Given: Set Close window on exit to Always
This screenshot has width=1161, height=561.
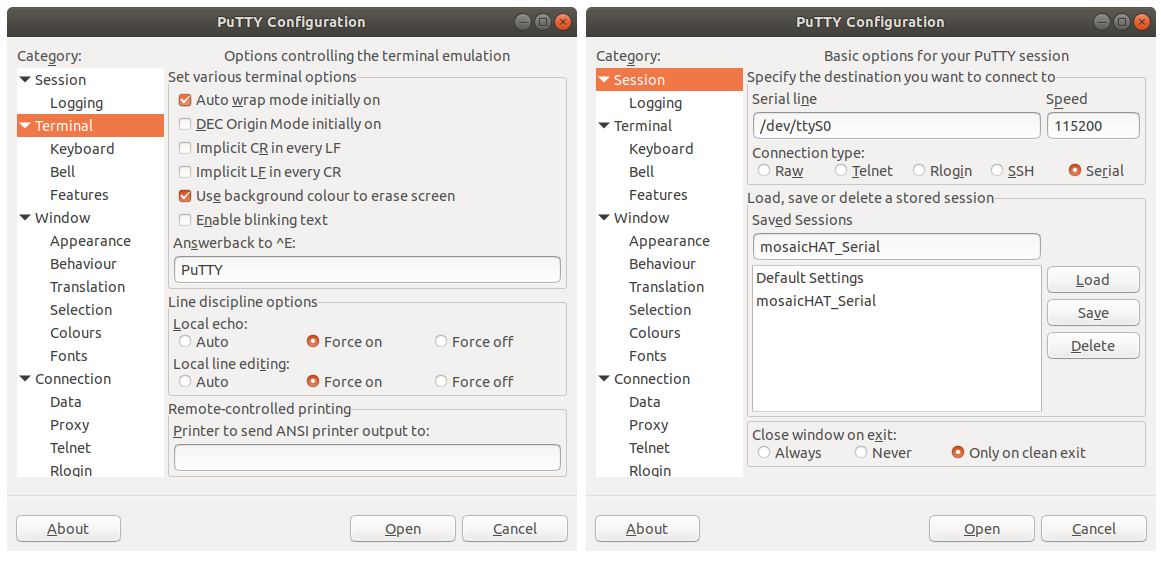Looking at the screenshot, I should tap(763, 452).
